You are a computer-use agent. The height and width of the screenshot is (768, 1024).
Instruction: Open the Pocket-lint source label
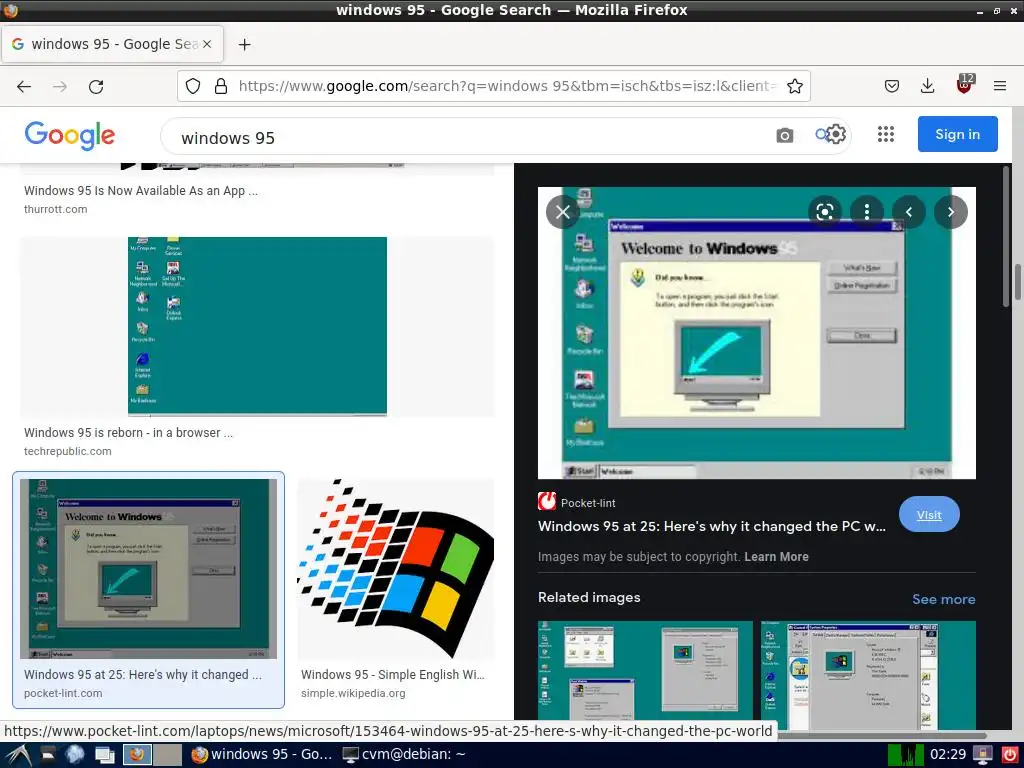coord(577,502)
